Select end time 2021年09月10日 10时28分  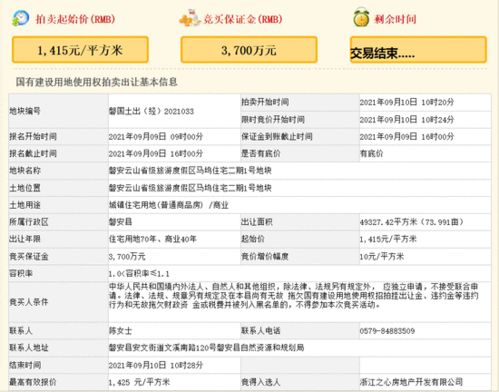(156, 365)
